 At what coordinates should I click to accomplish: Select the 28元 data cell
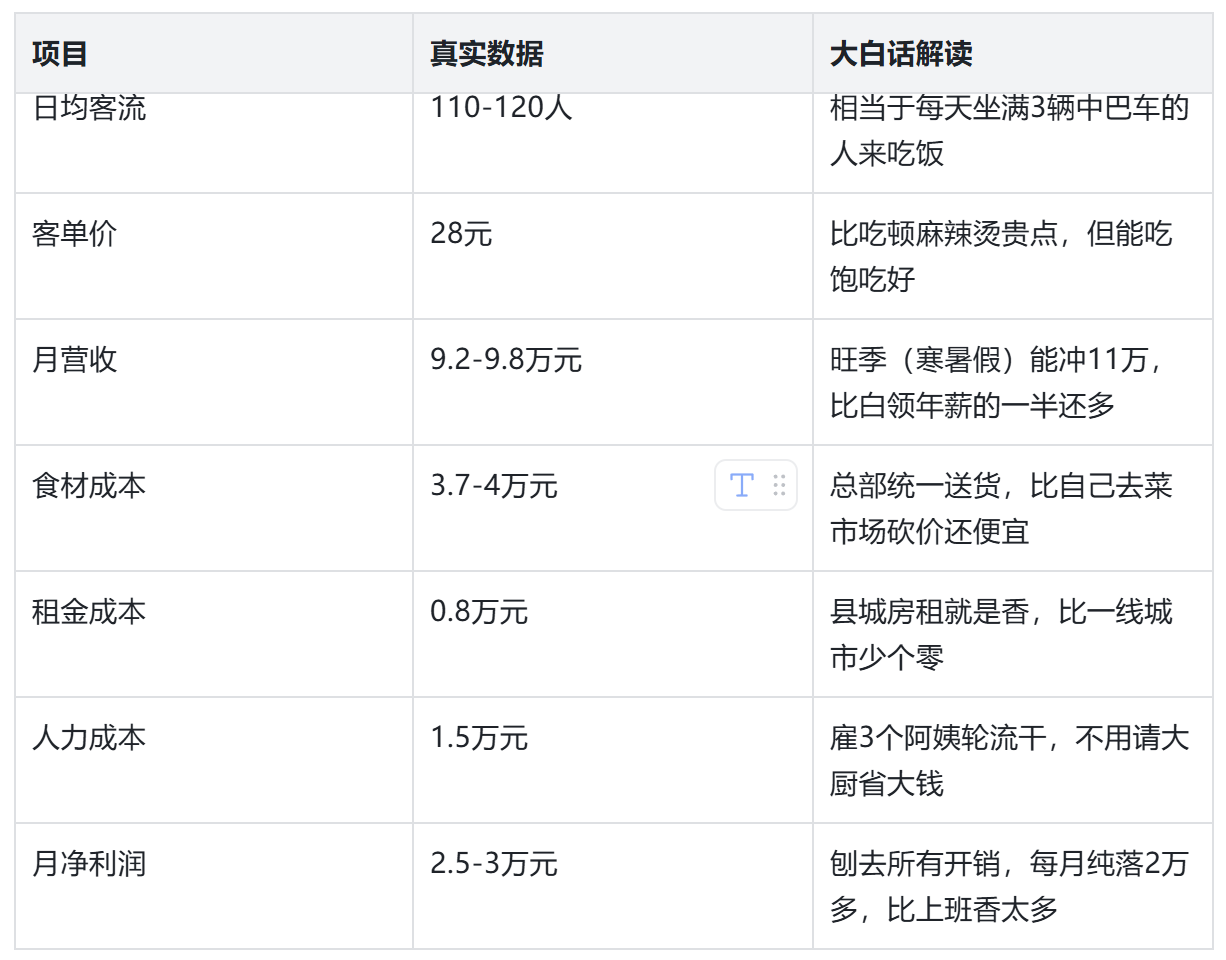coord(461,234)
